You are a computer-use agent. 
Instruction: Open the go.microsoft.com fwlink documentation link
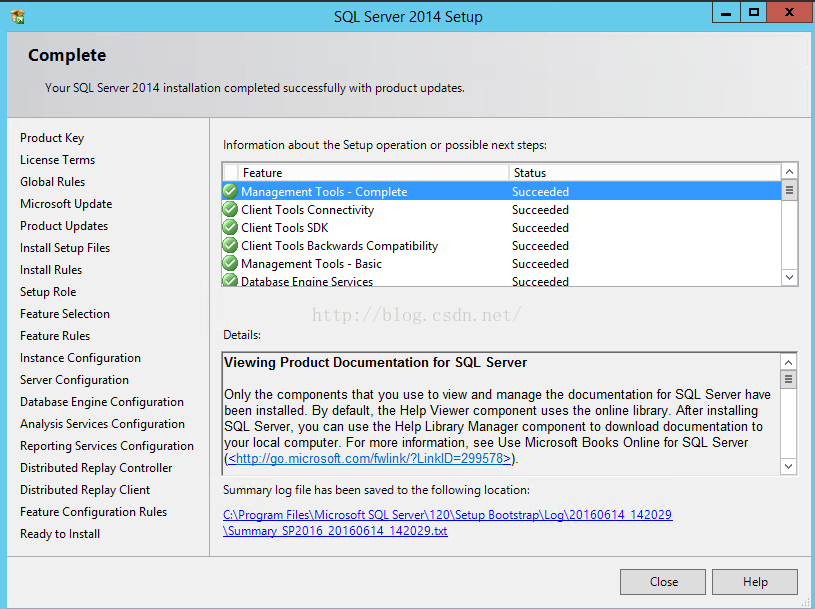click(370, 458)
